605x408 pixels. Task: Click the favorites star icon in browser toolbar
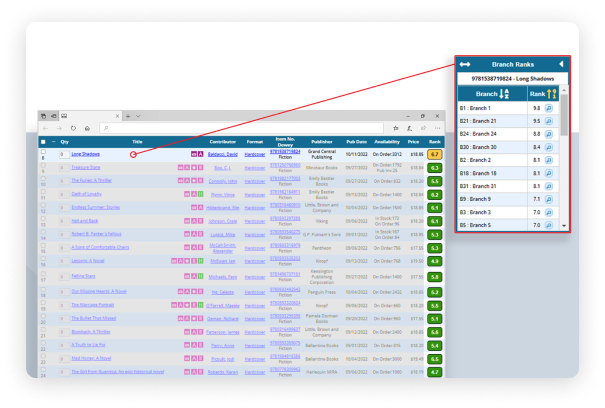pos(396,128)
